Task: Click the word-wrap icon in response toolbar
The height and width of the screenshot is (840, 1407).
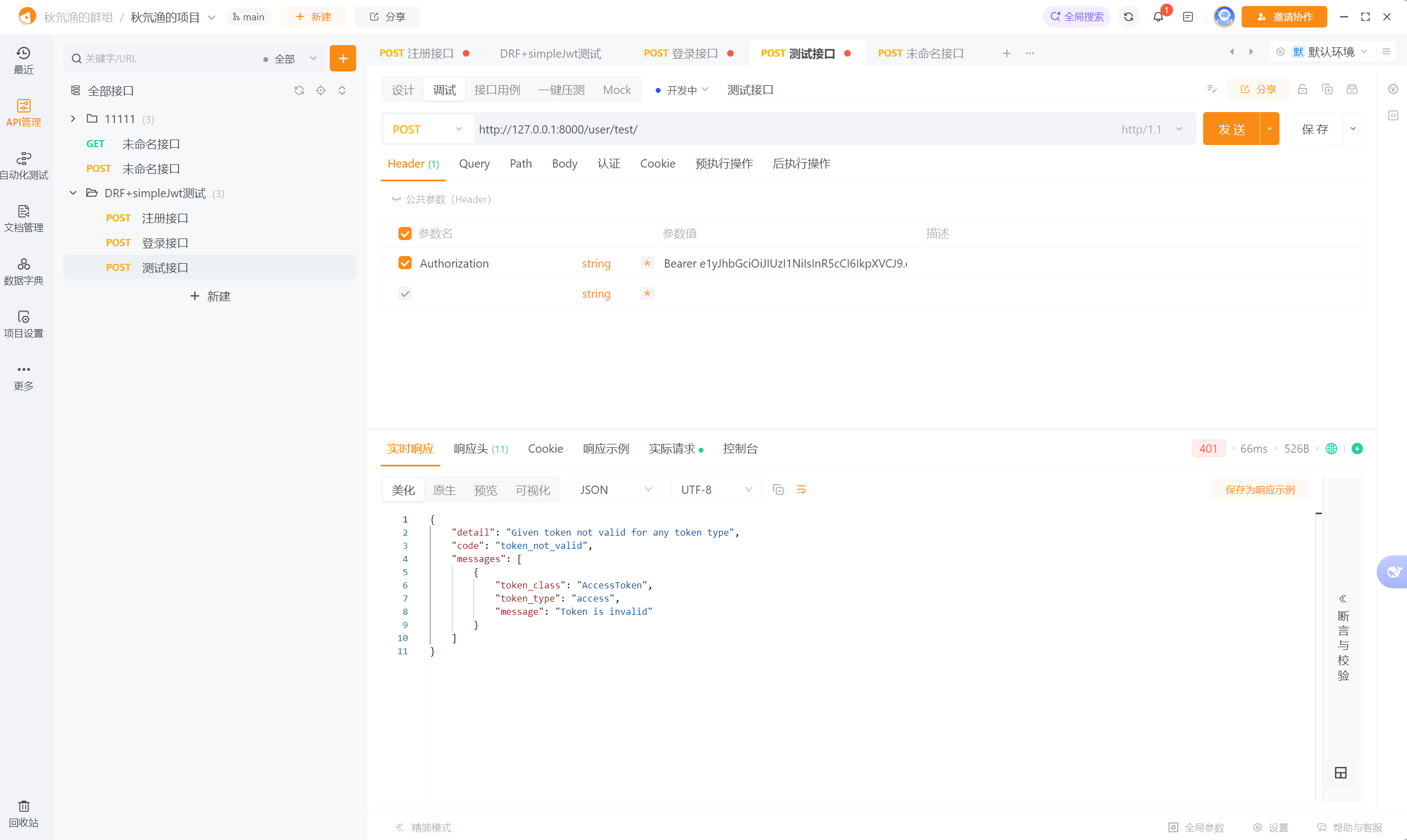Action: point(801,489)
